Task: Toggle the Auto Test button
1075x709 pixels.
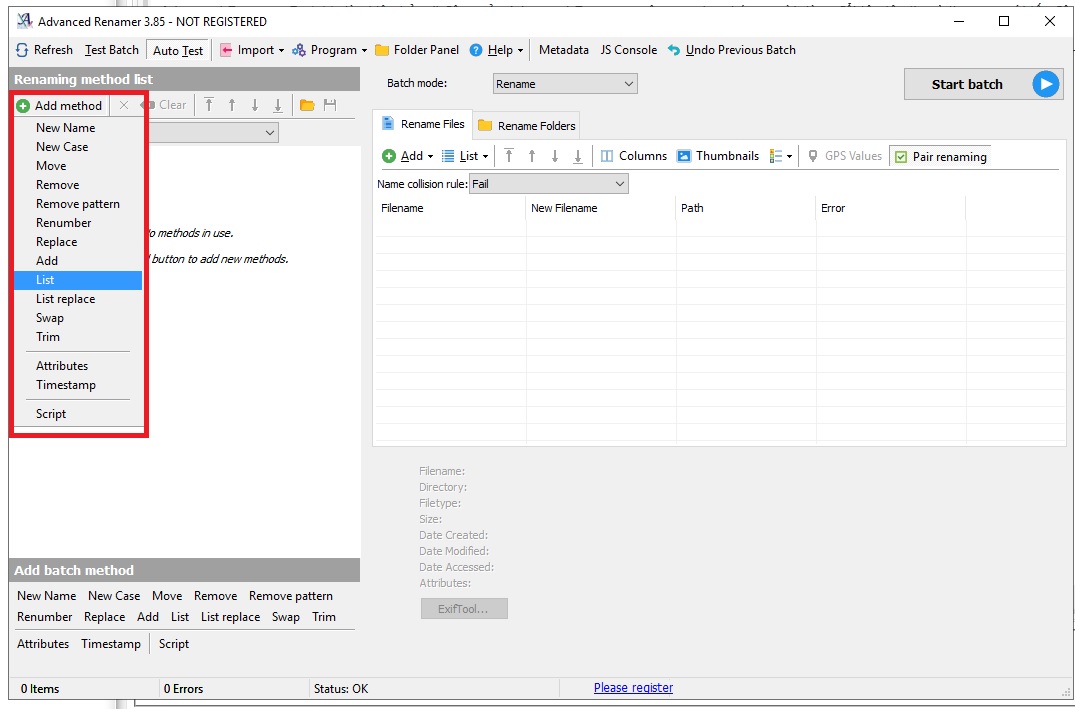Action: pyautogui.click(x=178, y=51)
